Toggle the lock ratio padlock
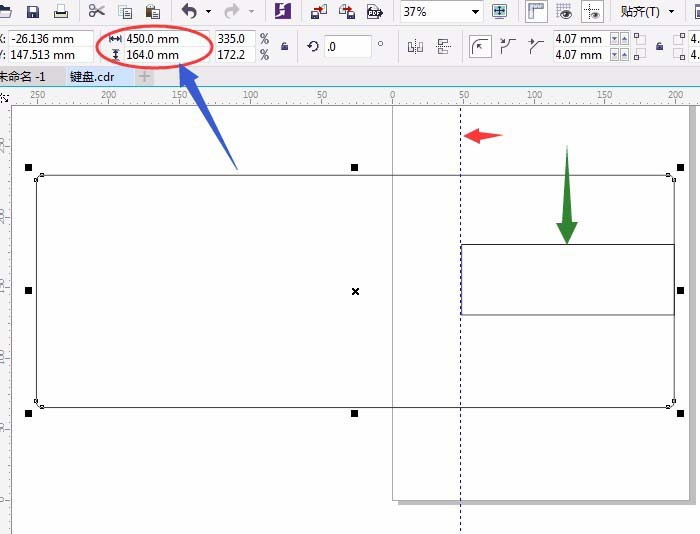This screenshot has width=700, height=534. (284, 46)
